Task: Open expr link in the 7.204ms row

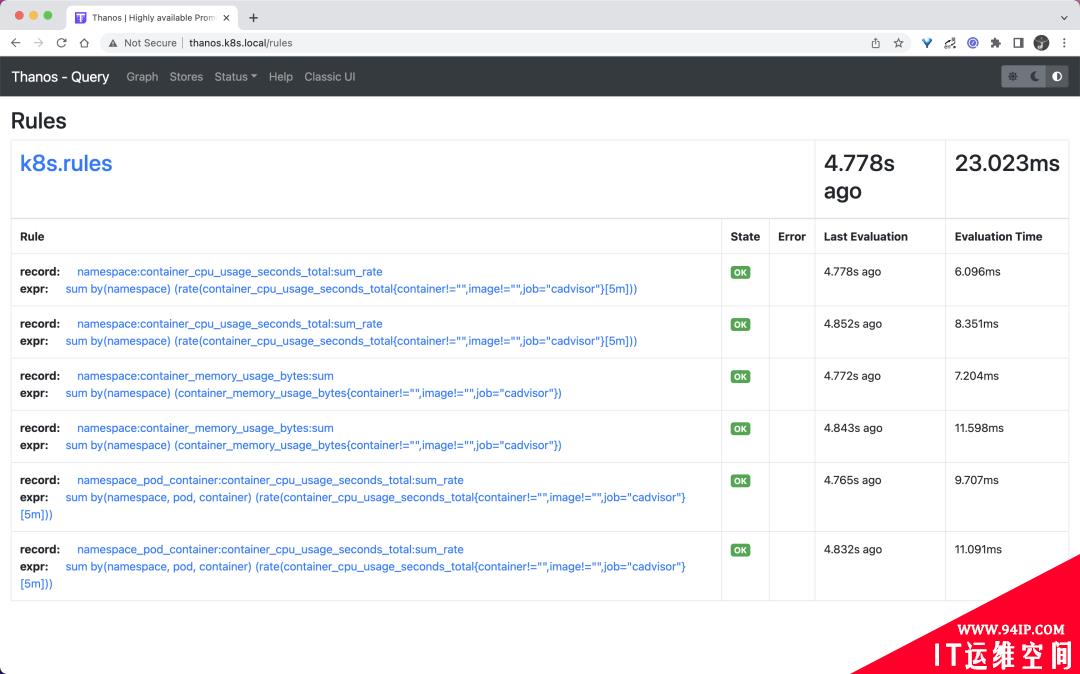Action: point(313,393)
